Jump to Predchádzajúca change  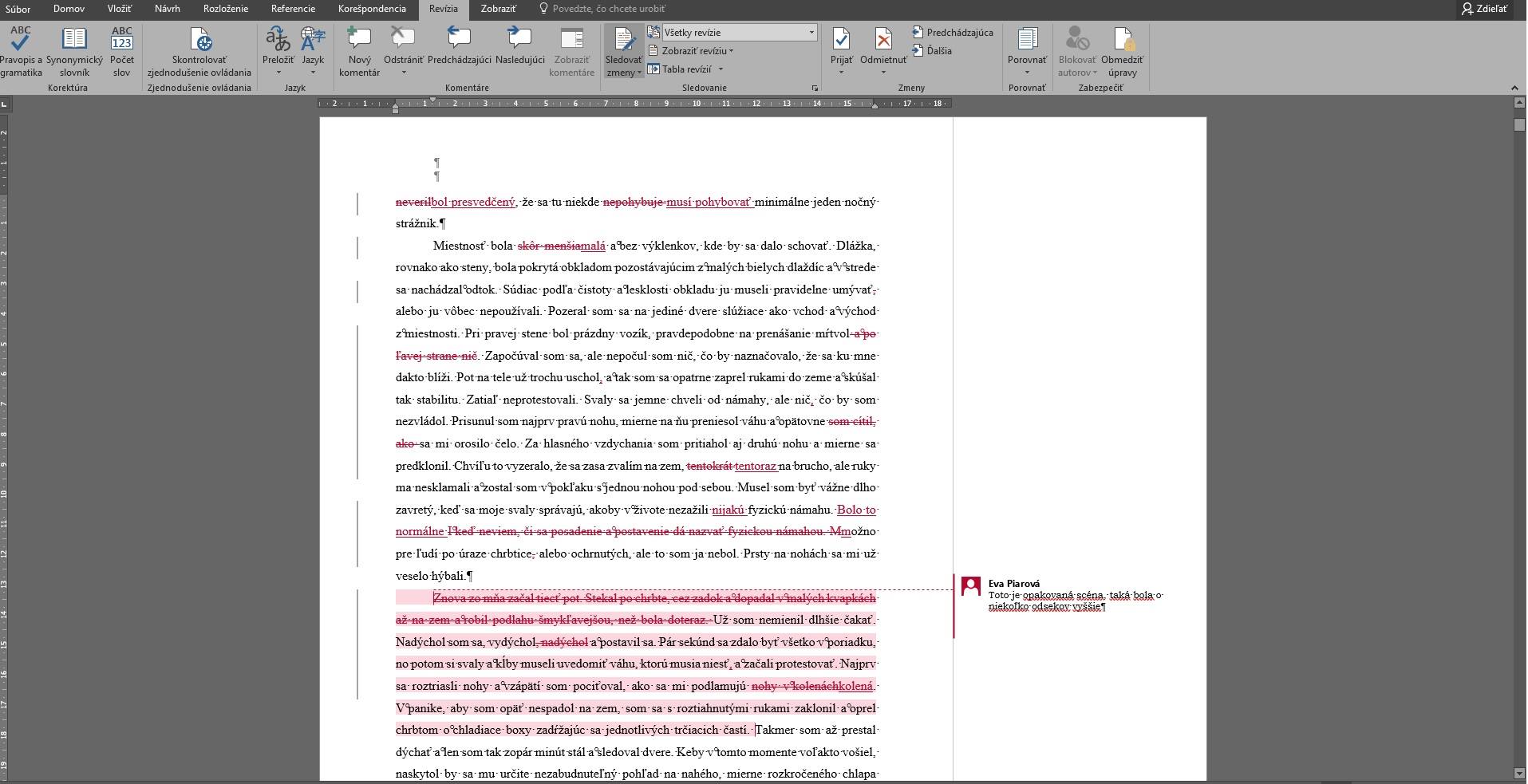click(x=953, y=33)
